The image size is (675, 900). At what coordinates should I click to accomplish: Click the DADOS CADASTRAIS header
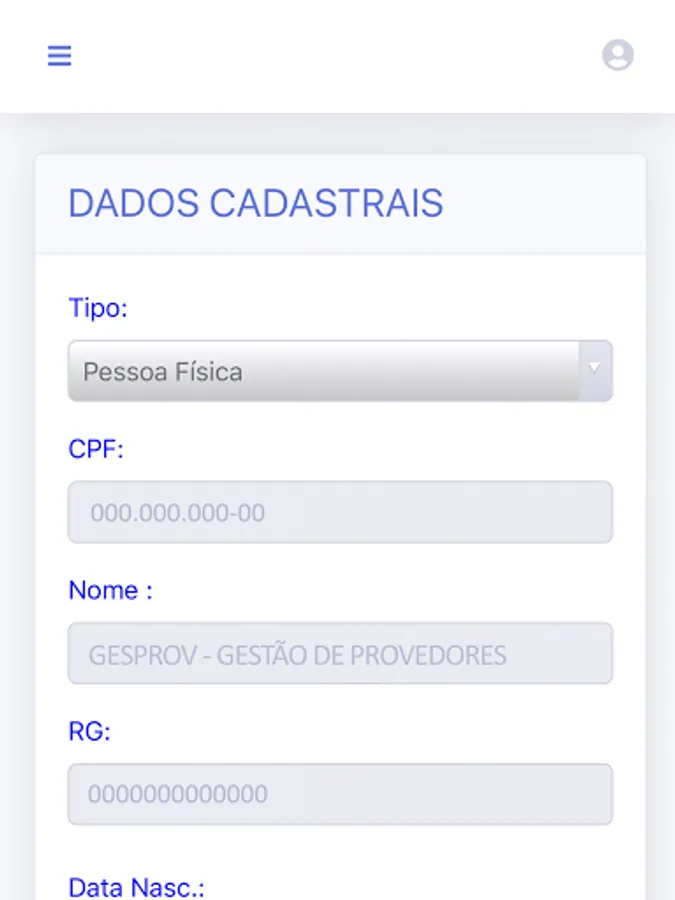pos(254,203)
